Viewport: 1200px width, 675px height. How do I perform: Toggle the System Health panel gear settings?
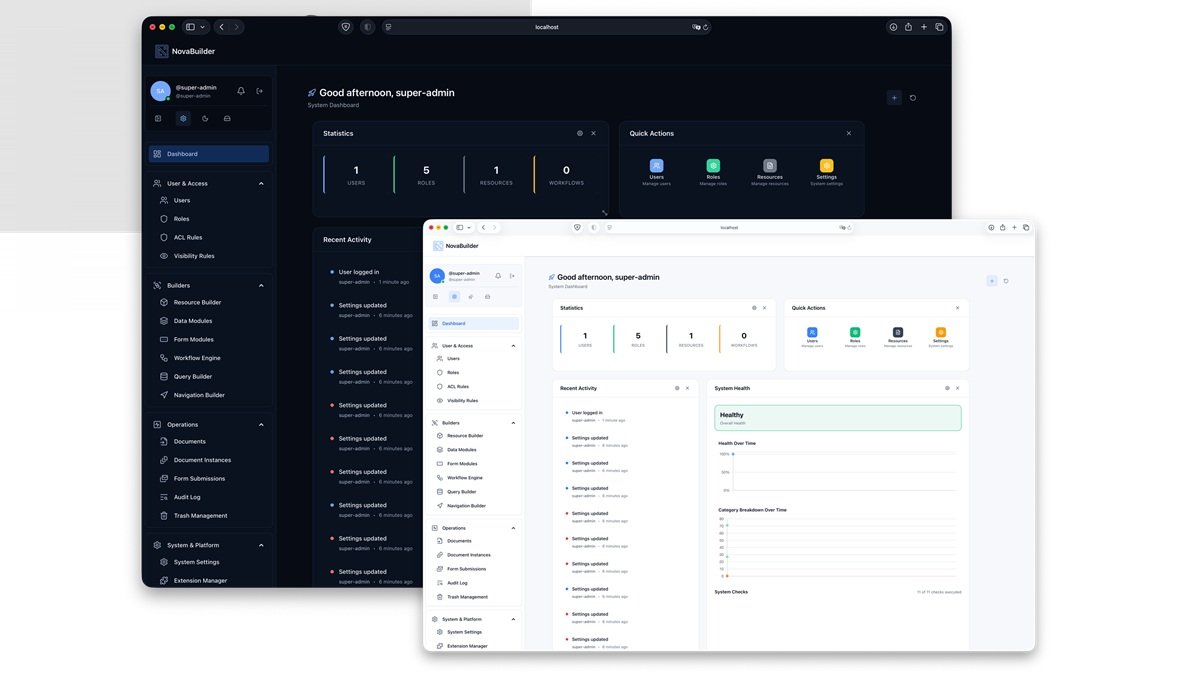pyautogui.click(x=947, y=388)
